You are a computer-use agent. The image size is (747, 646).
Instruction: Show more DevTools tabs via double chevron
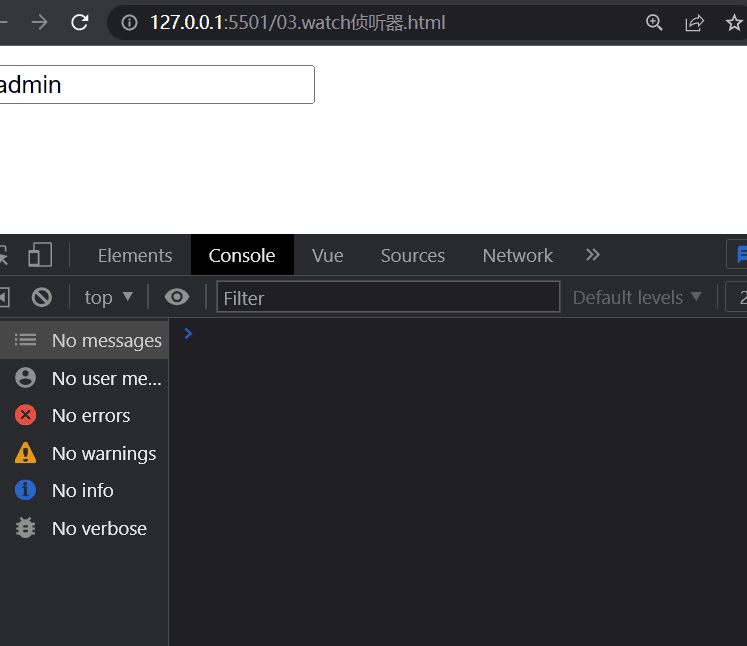(x=593, y=255)
